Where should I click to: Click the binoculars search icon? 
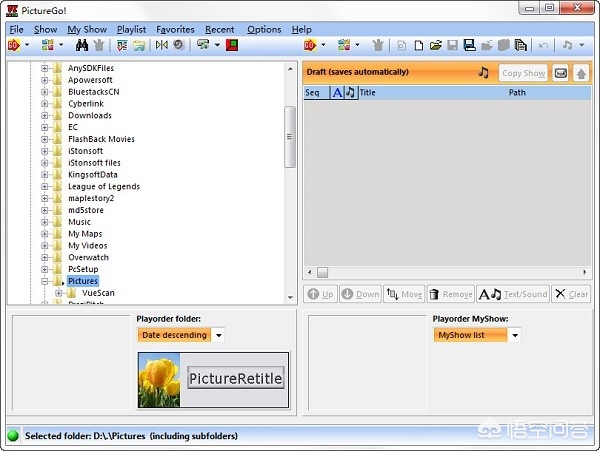(x=82, y=45)
